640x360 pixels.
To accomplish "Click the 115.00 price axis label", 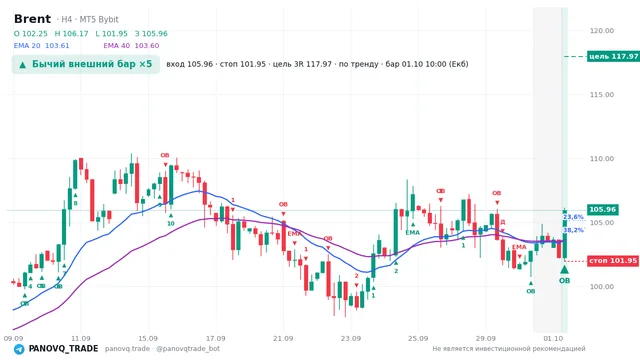I will click(x=602, y=95).
